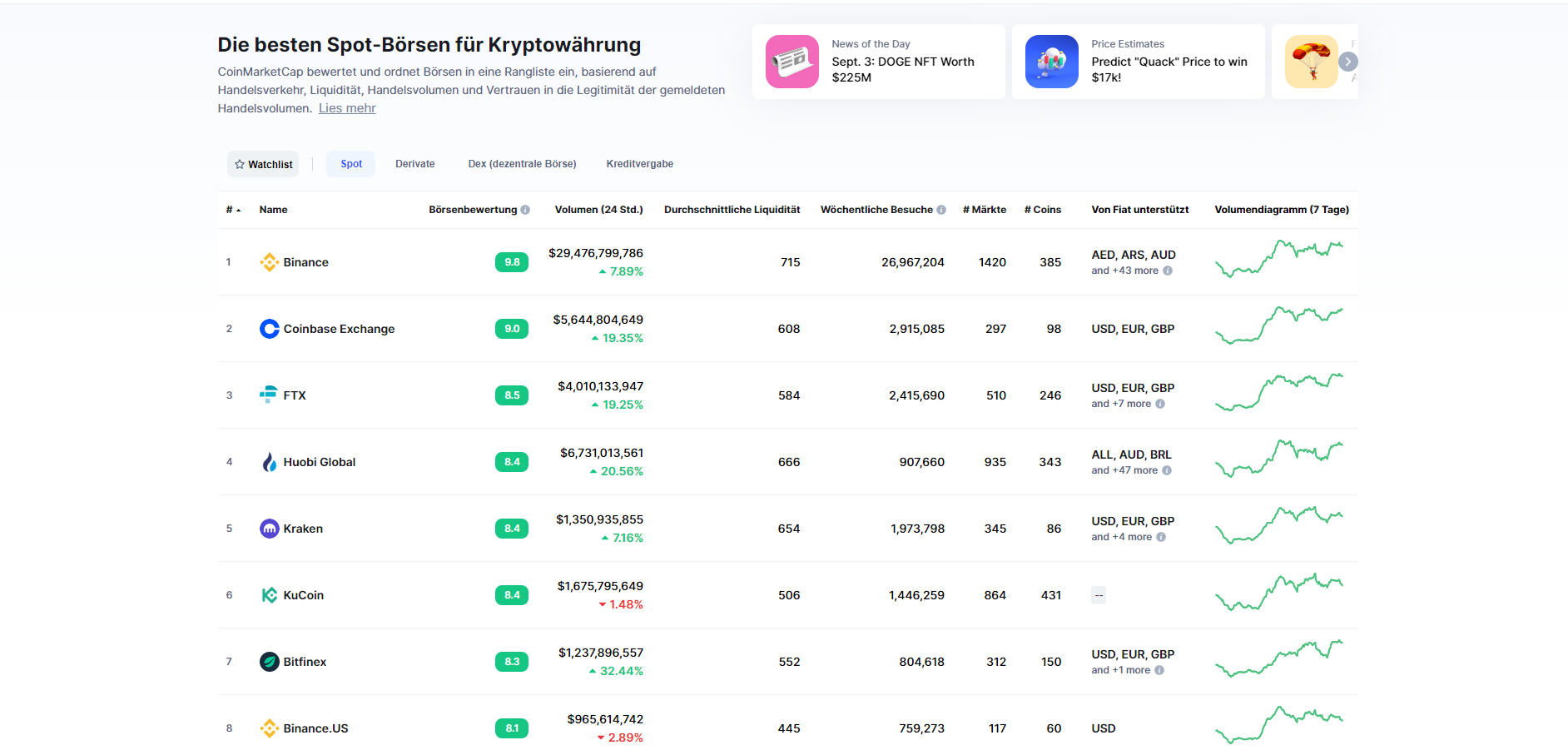1568x755 pixels.
Task: Sort by Durchschnittliche Liquidität header
Action: tap(732, 210)
